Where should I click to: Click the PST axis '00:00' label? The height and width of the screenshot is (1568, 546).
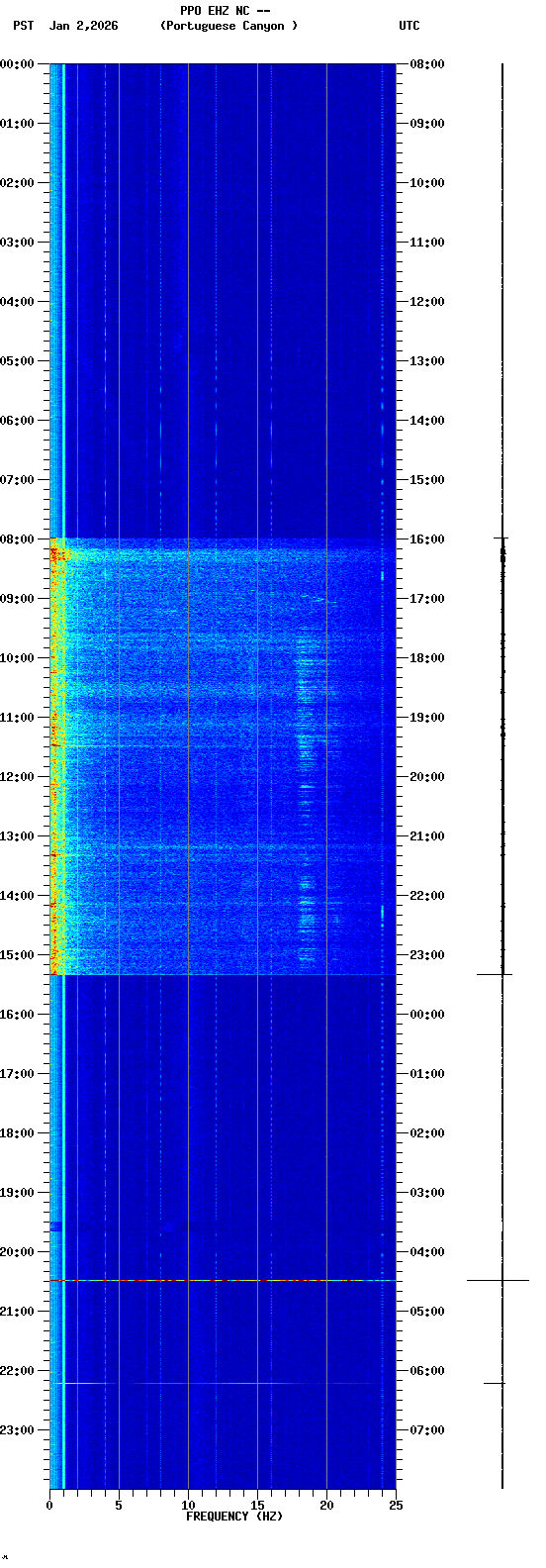[x=18, y=64]
